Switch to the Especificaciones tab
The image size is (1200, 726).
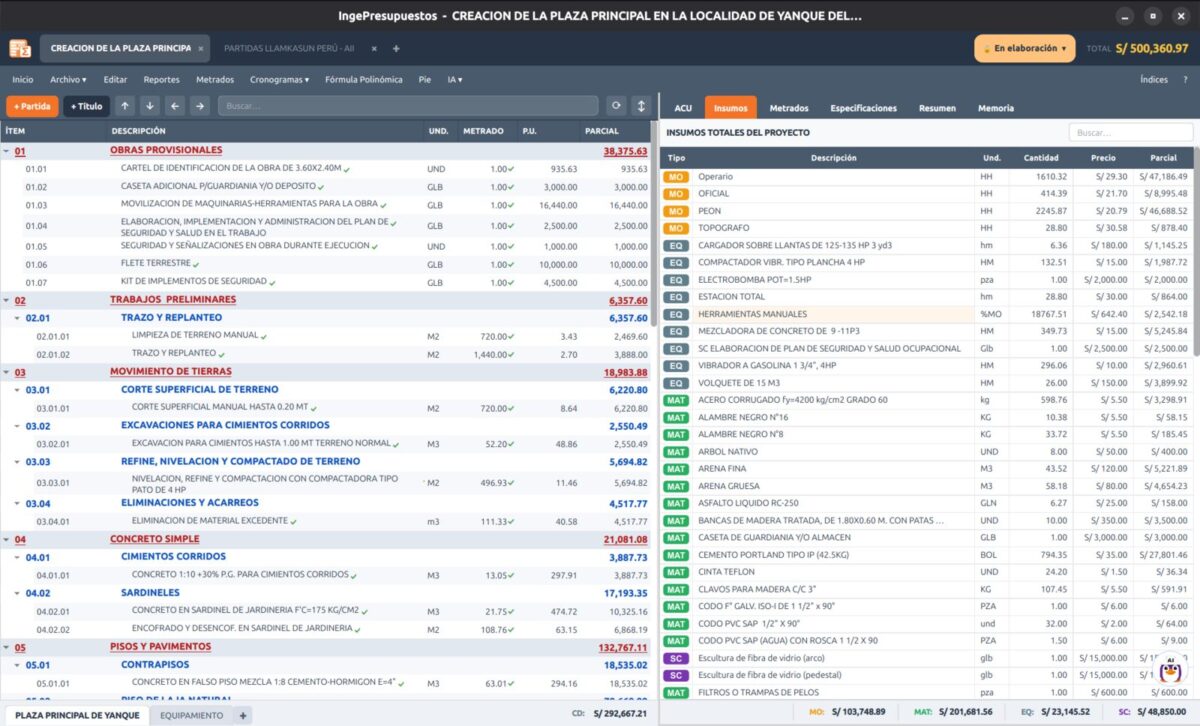coord(864,108)
